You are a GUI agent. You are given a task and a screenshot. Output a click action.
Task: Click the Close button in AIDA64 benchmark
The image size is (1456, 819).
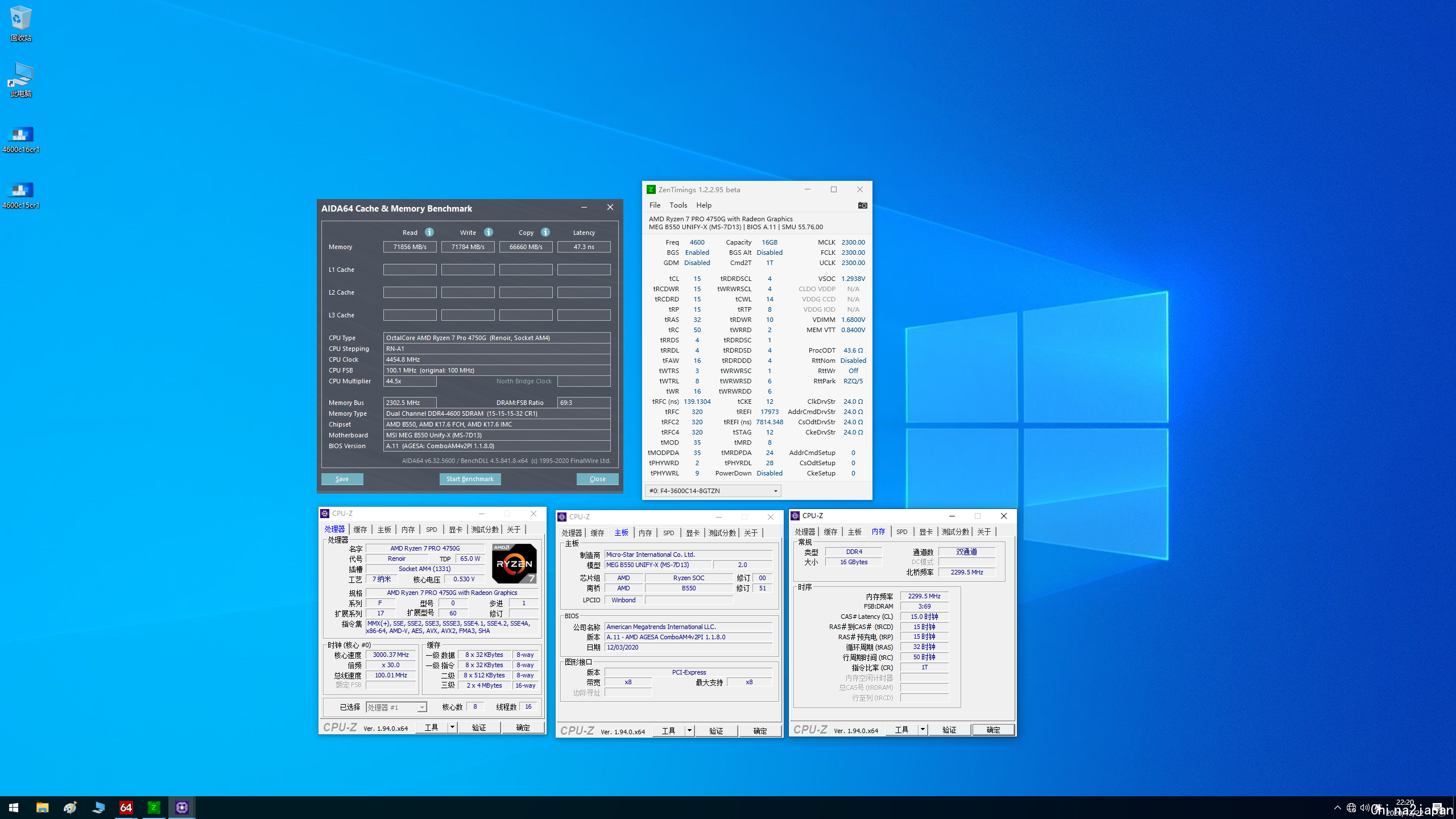pos(597,479)
